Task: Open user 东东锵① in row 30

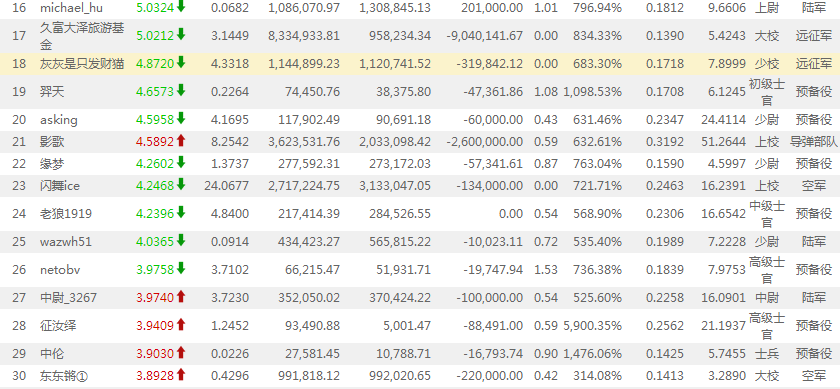Action: tap(64, 376)
